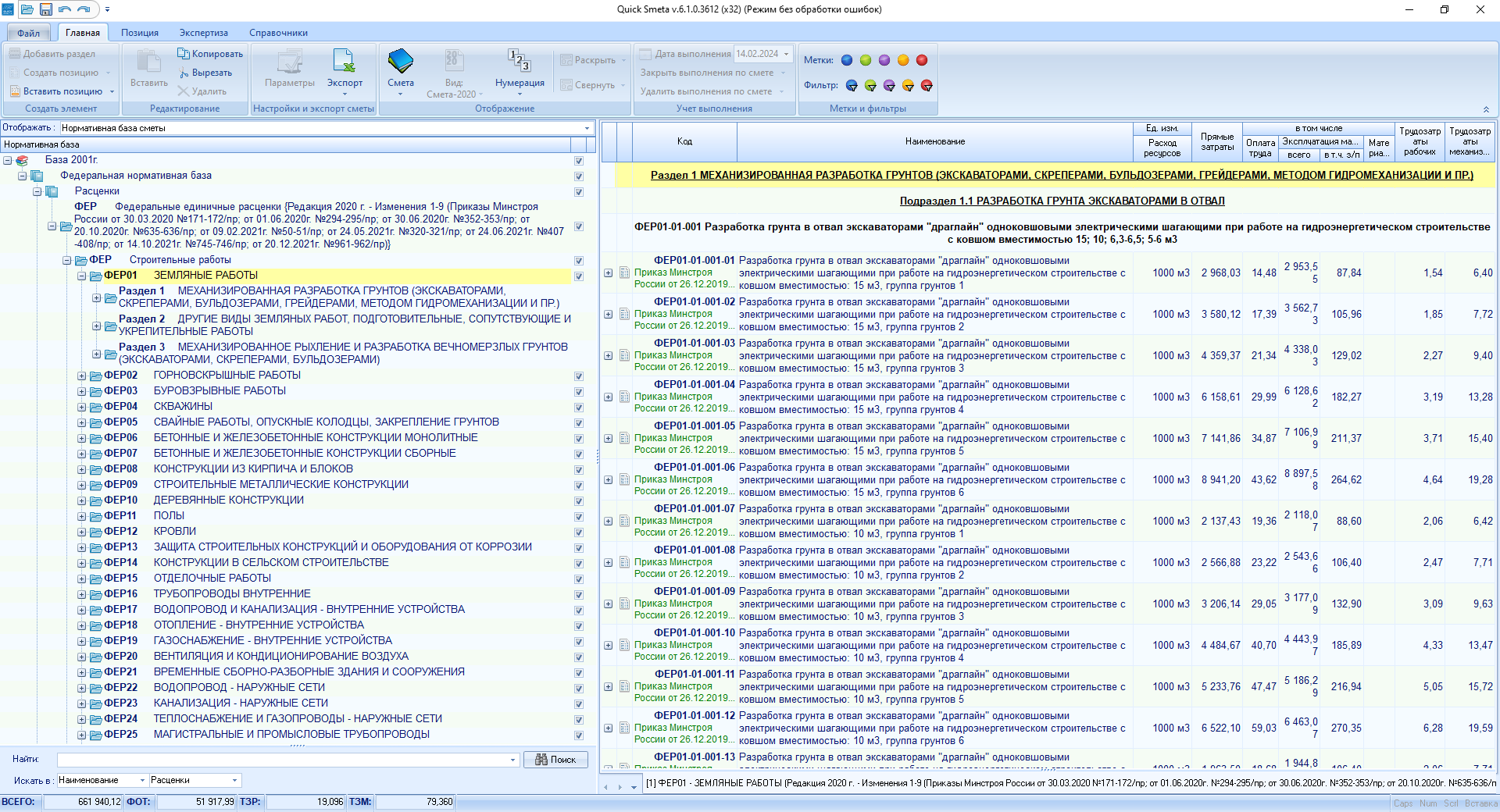Click the Вставить позицию icon
The width and height of the screenshot is (1500, 812).
pos(16,91)
